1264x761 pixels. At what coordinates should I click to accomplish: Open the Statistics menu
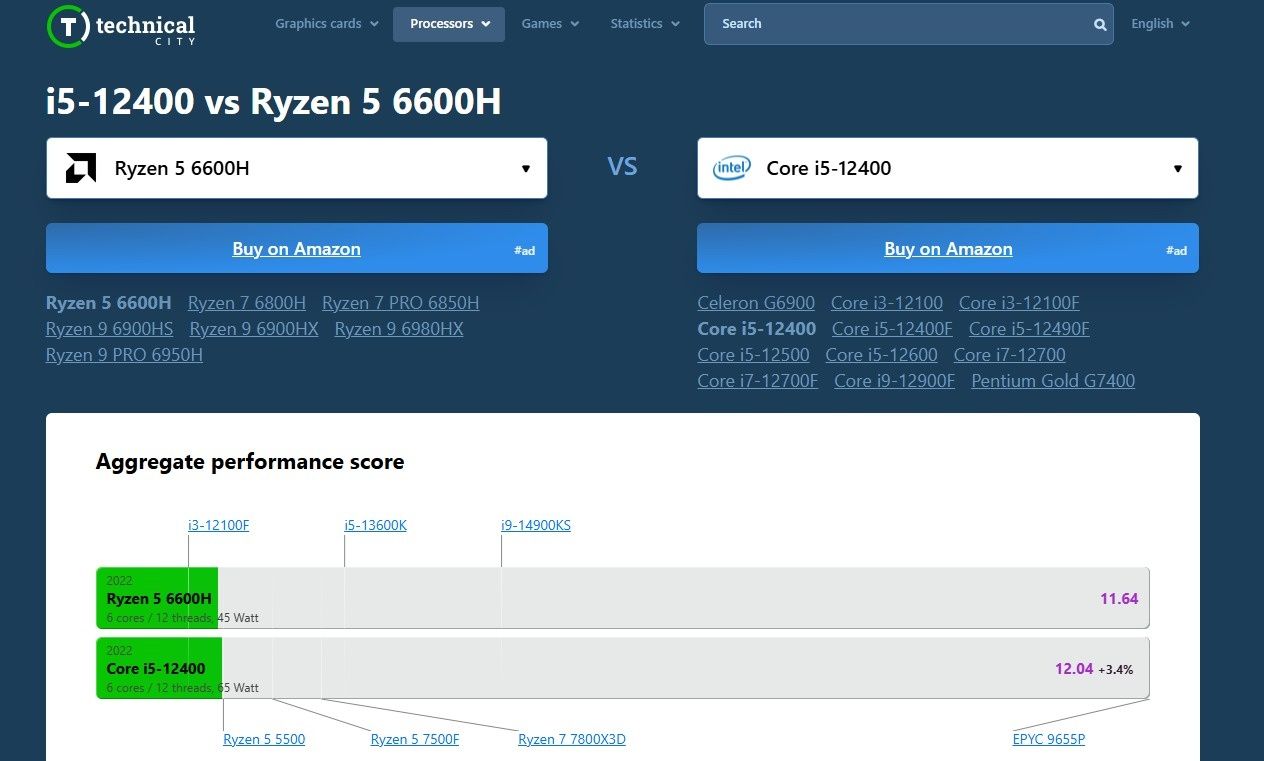(645, 24)
